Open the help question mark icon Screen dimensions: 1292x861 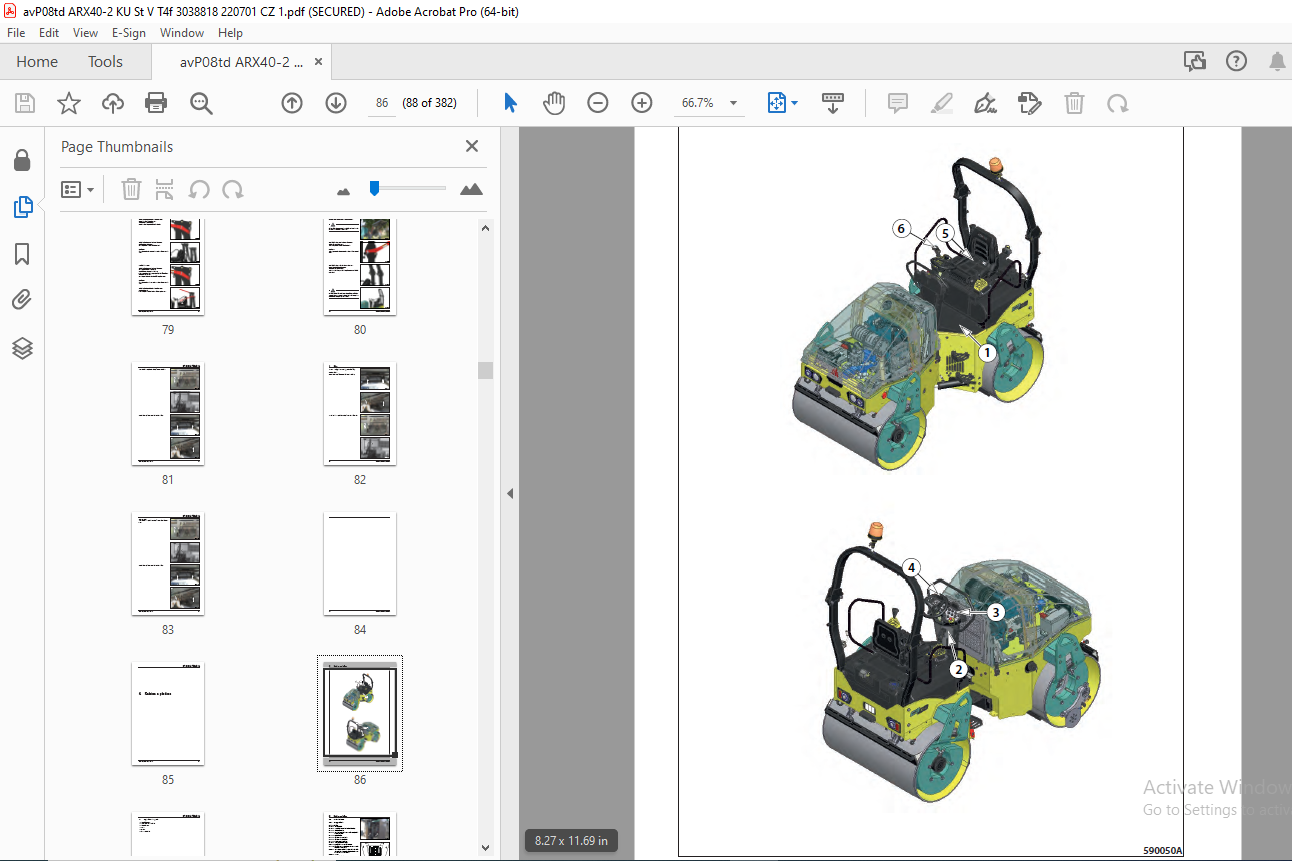[x=1237, y=61]
